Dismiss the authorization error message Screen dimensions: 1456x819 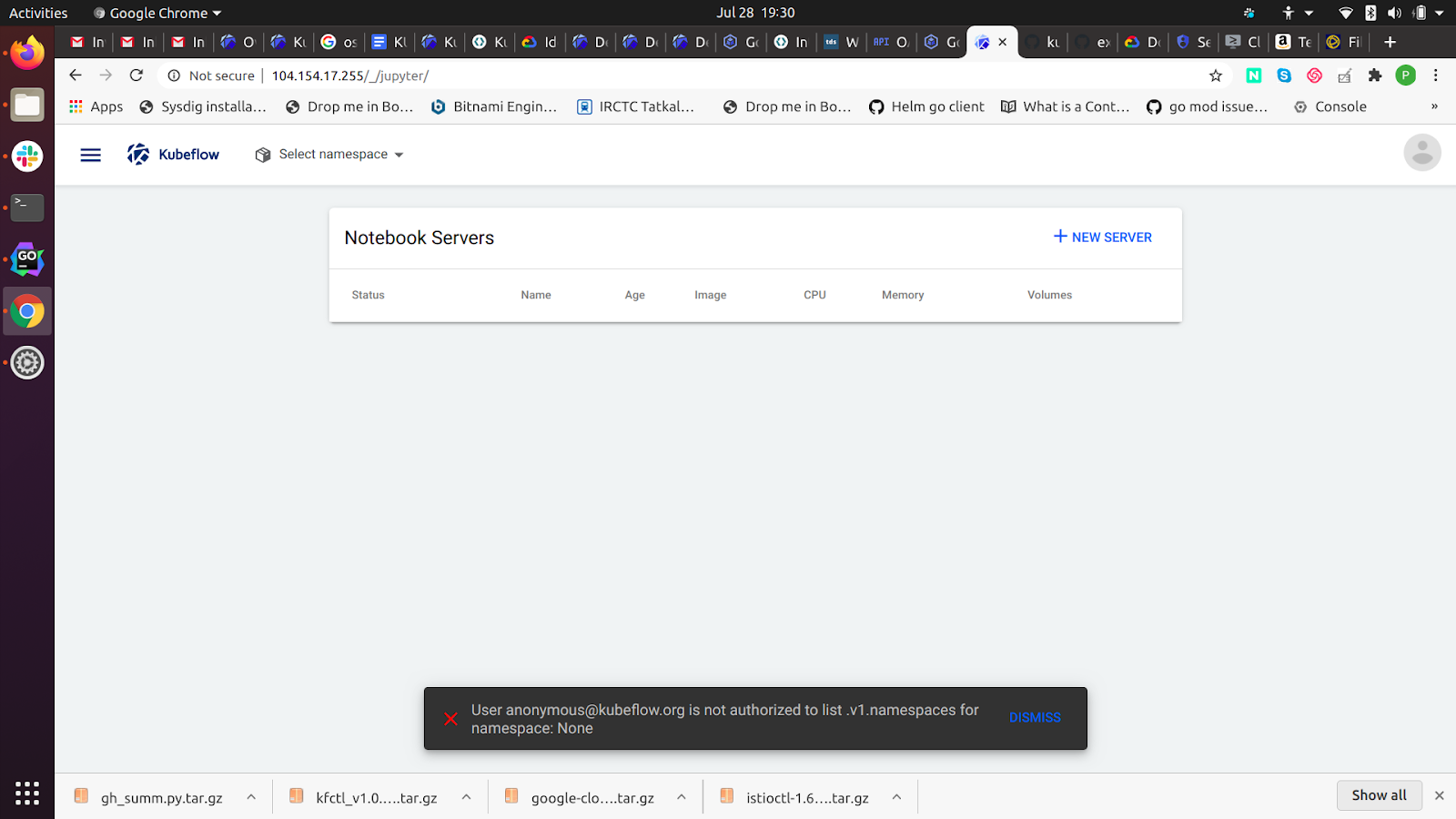(1034, 718)
